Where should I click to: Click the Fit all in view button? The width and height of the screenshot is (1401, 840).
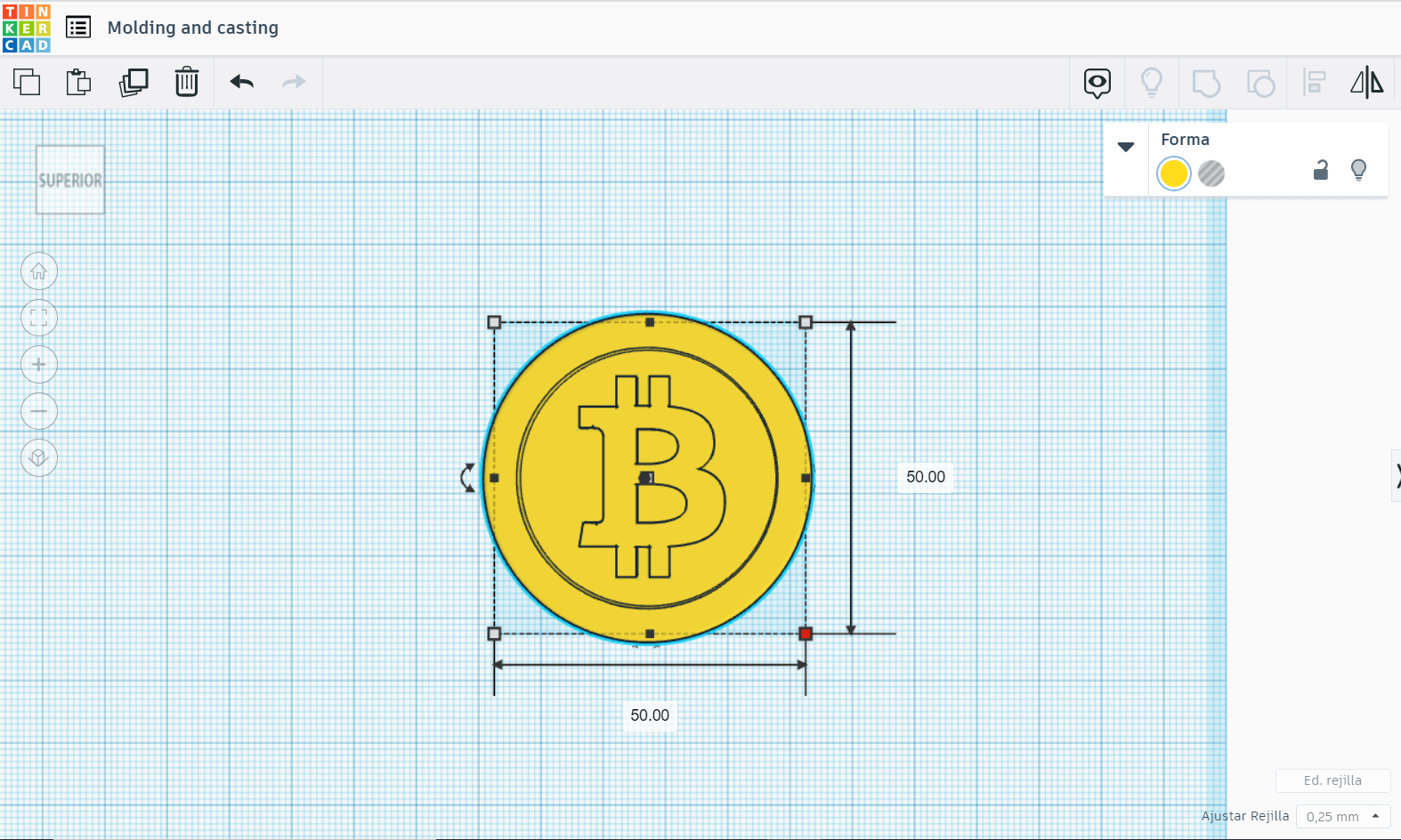coord(39,318)
